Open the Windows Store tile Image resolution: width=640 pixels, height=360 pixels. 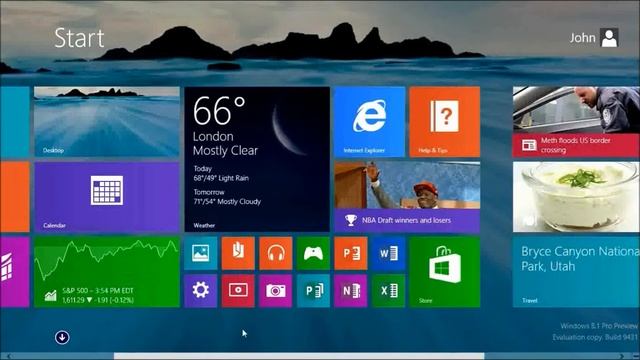444,272
